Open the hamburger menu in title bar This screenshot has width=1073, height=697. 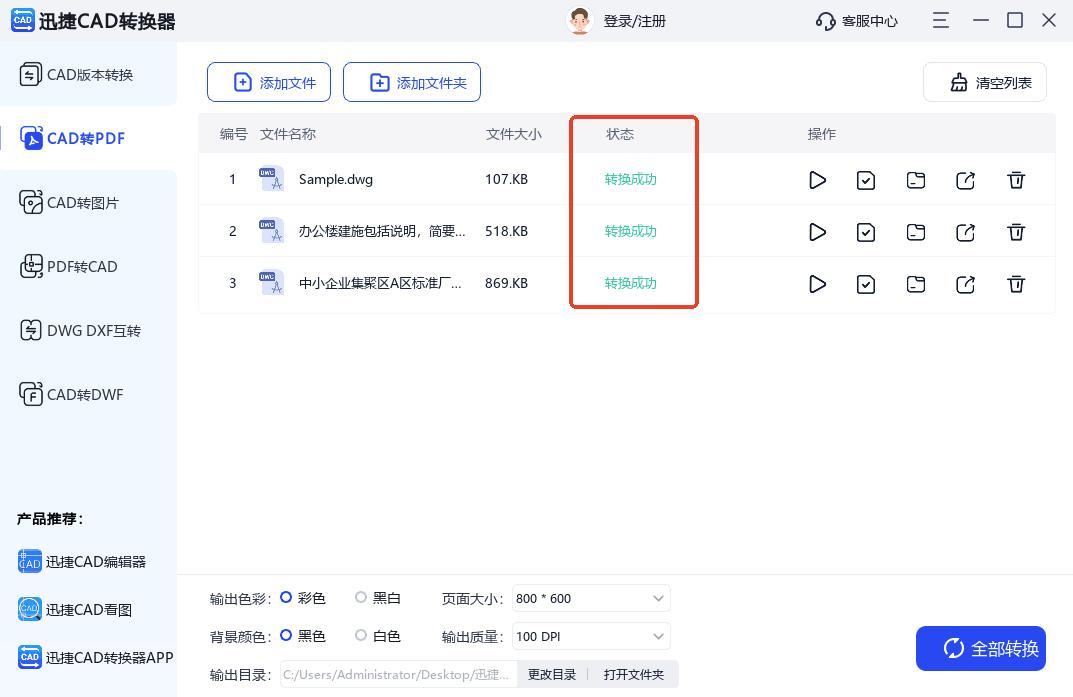[x=940, y=20]
